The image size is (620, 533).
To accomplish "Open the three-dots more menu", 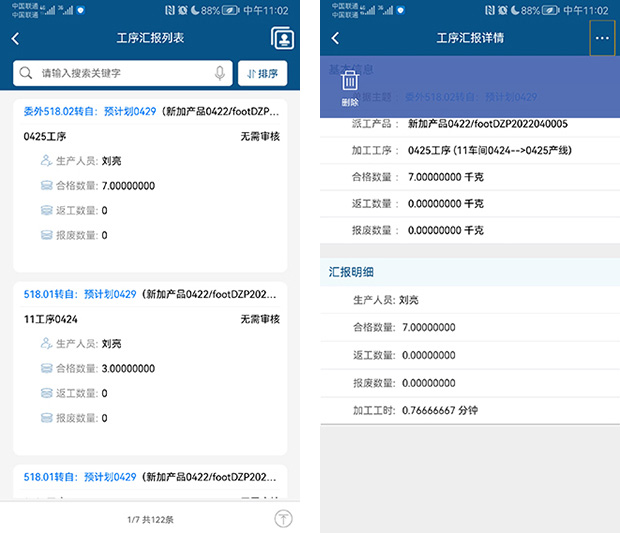I will pyautogui.click(x=601, y=38).
